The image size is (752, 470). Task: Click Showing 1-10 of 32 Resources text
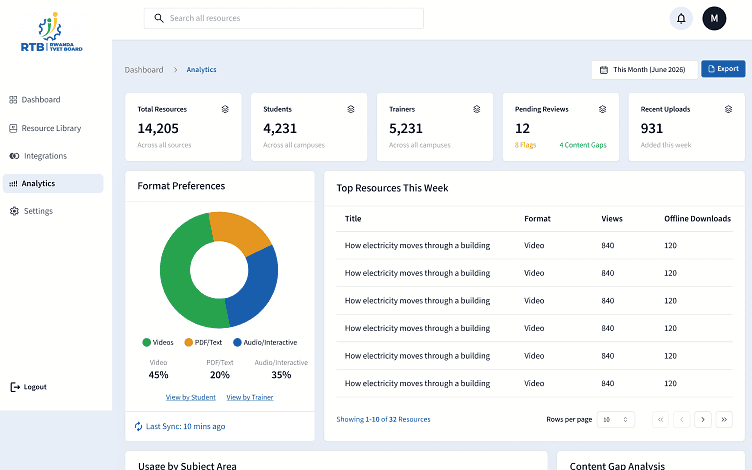point(383,419)
